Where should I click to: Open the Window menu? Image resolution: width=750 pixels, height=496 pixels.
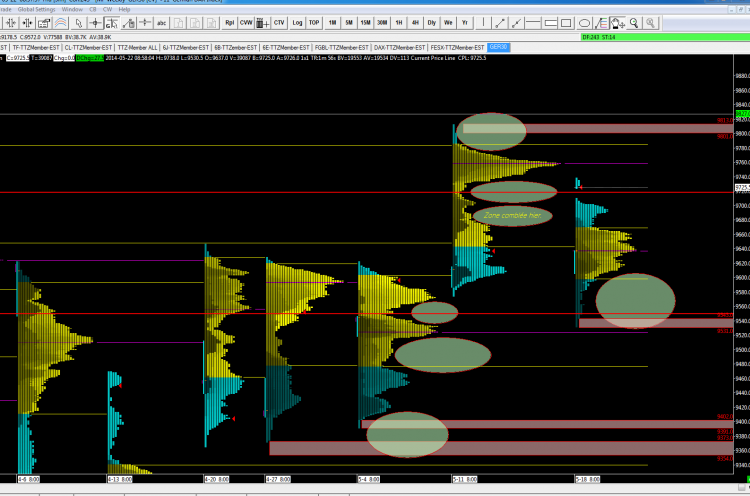72,10
